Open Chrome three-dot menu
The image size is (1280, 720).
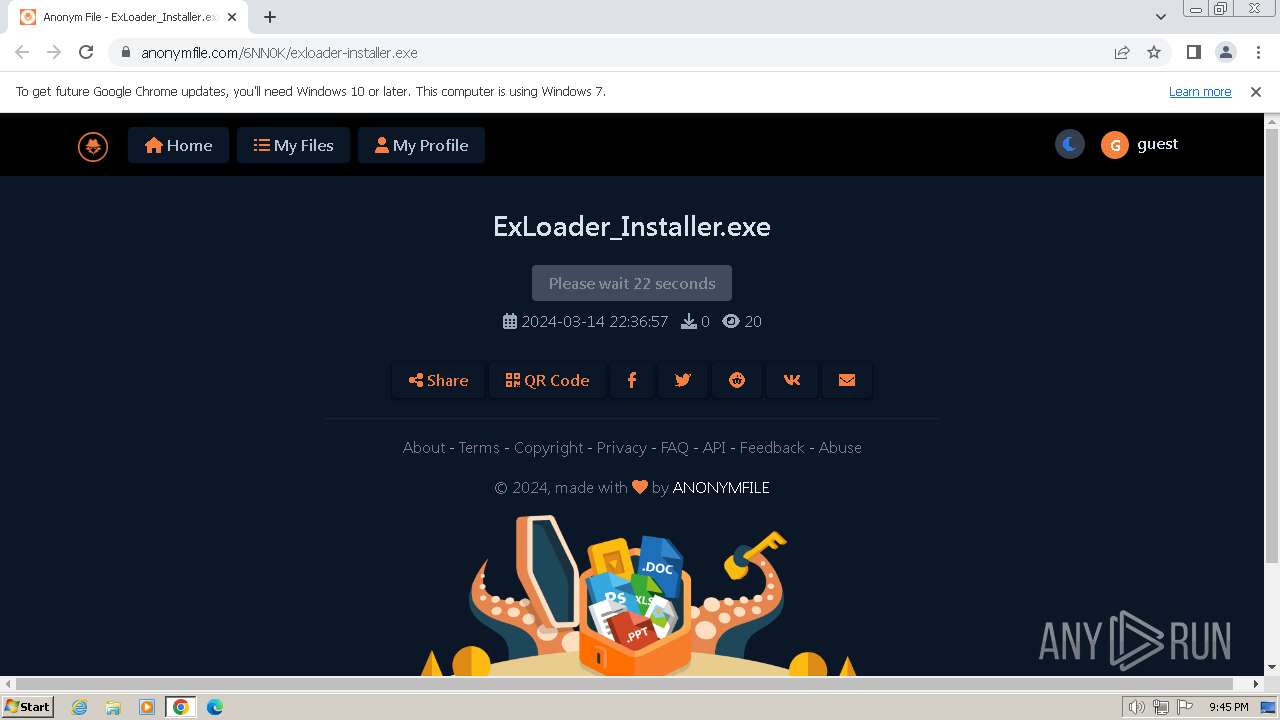click(x=1258, y=52)
